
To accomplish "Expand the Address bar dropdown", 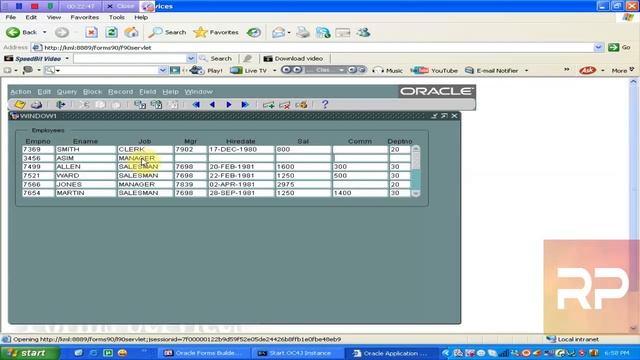I will click(x=598, y=47).
